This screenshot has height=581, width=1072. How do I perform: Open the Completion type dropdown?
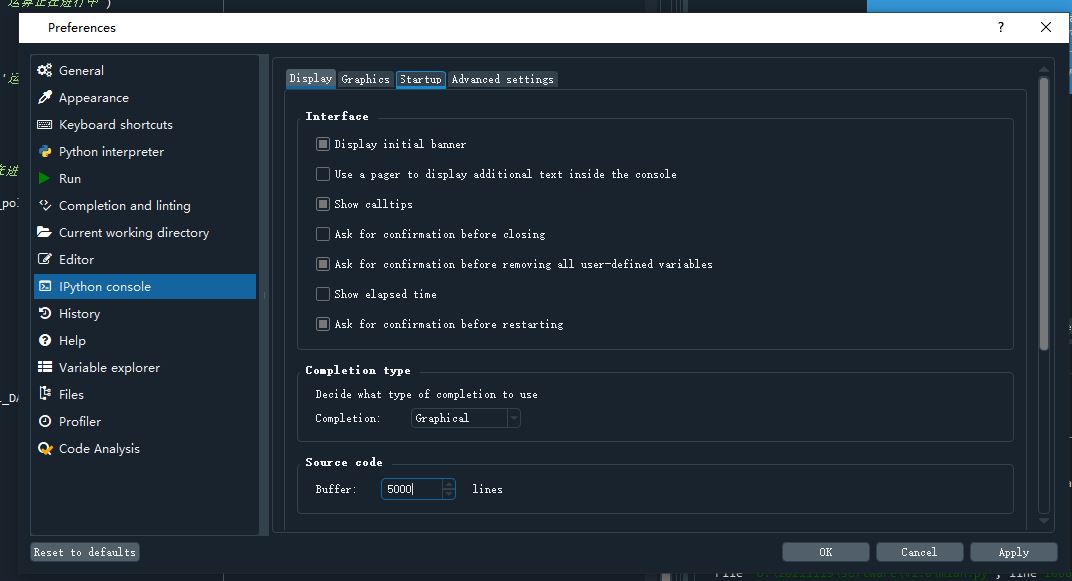(466, 418)
